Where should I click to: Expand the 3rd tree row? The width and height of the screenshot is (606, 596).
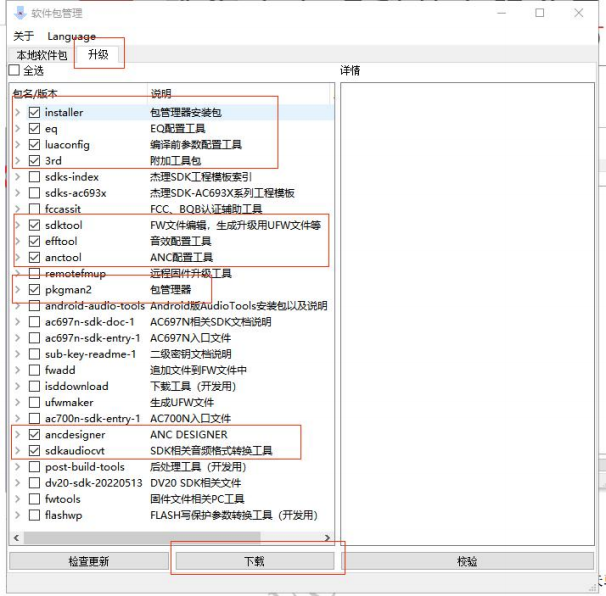click(x=17, y=161)
